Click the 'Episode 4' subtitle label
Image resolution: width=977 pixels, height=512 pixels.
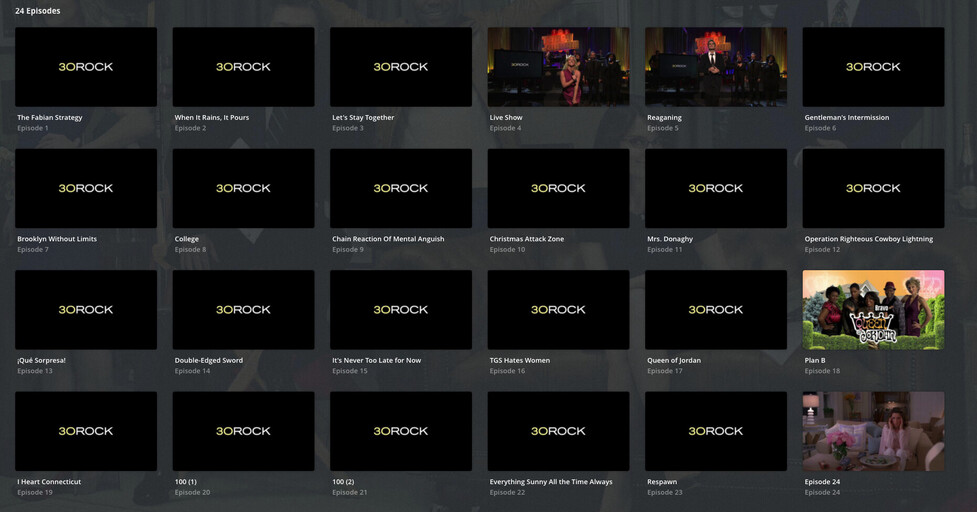pos(505,128)
